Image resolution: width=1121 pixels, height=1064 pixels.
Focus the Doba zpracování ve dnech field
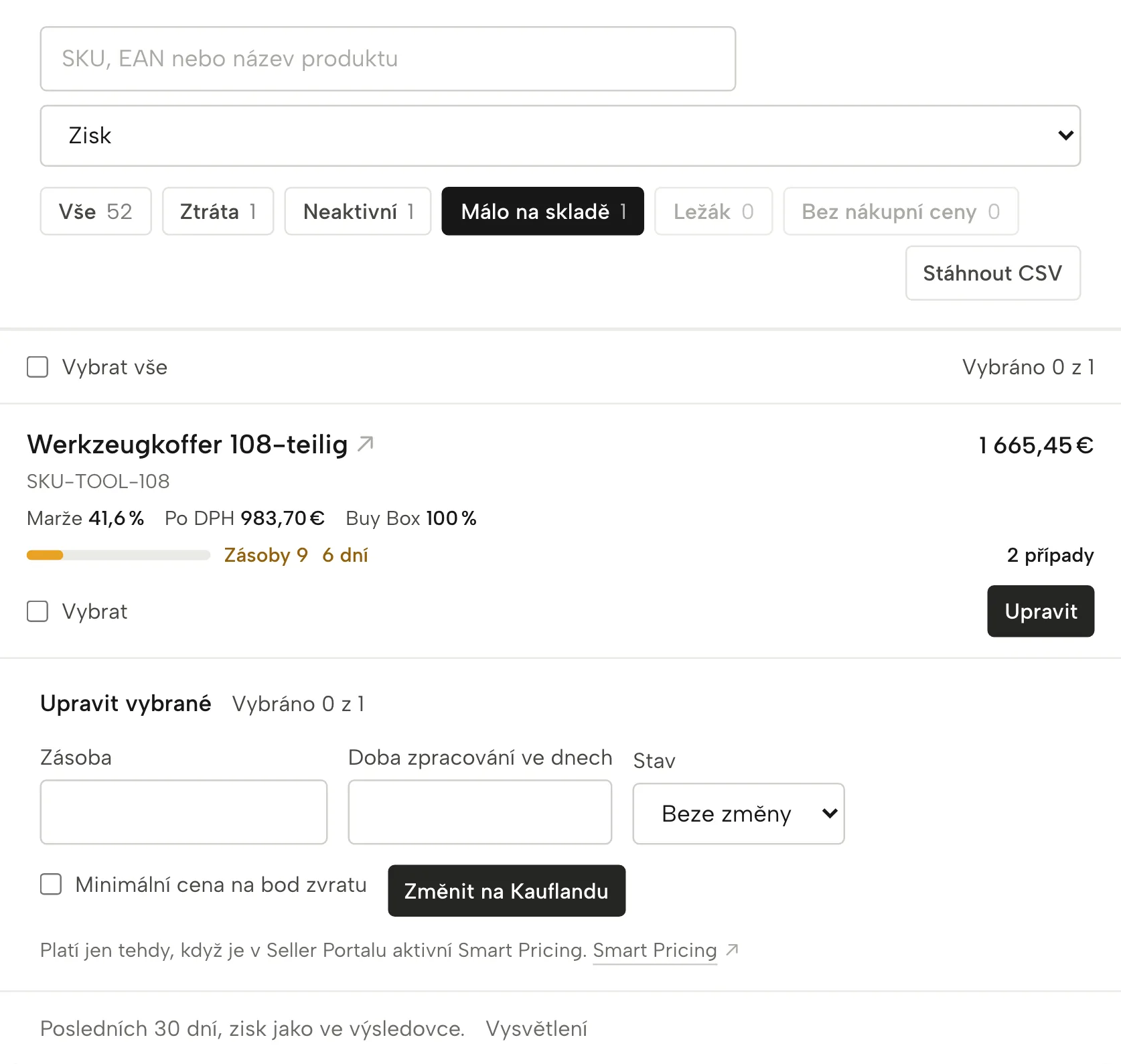click(480, 812)
